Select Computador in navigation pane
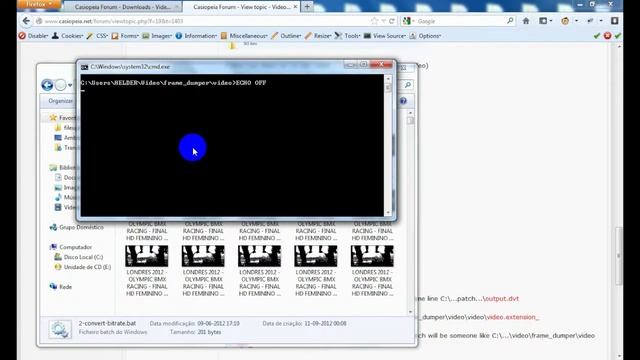 click(x=71, y=247)
